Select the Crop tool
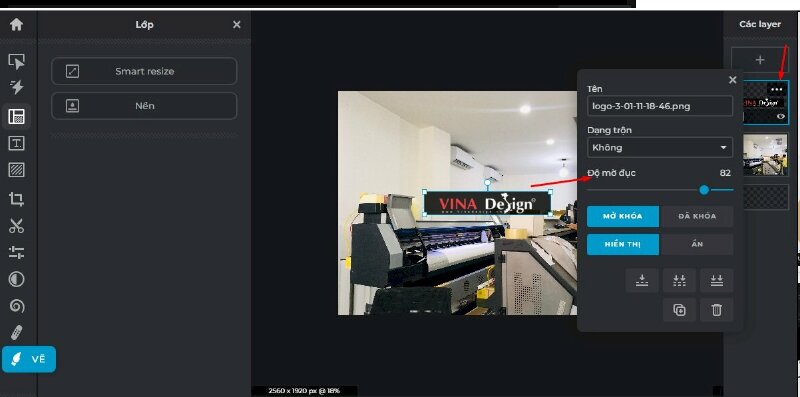The height and width of the screenshot is (397, 800). (16, 198)
